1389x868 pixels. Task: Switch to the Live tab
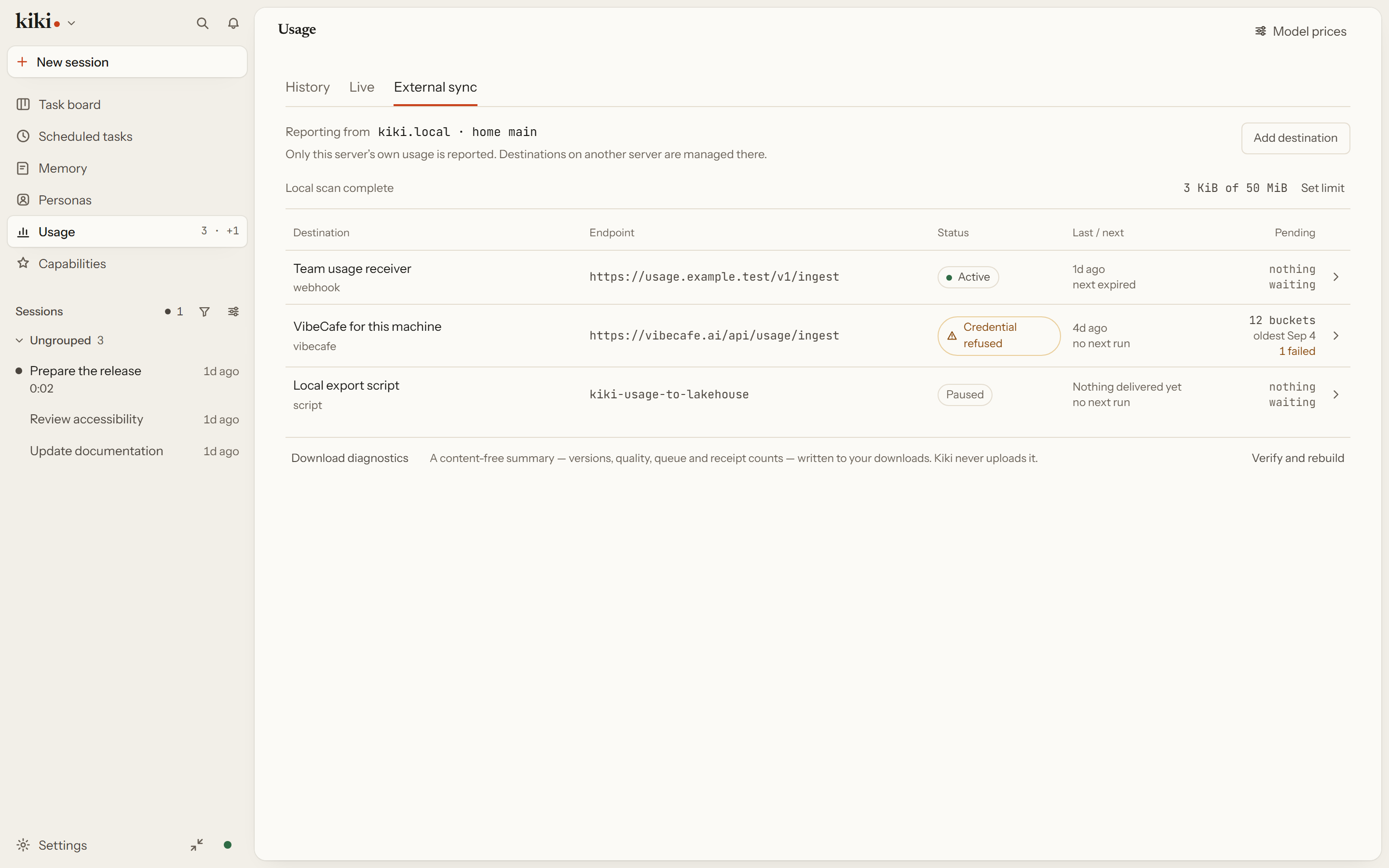coord(362,87)
